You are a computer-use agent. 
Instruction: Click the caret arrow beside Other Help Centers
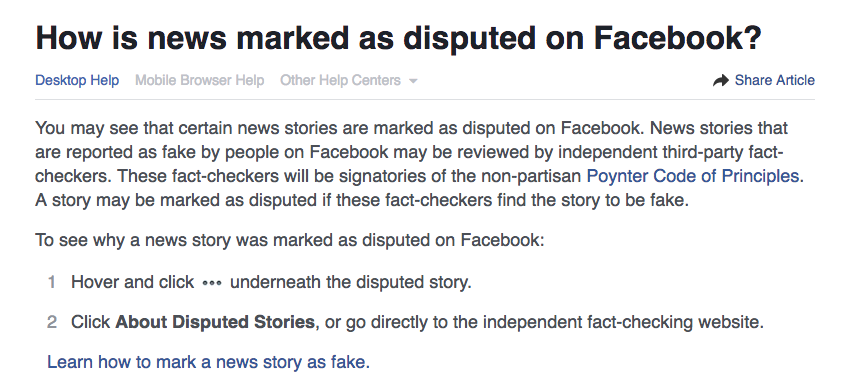pos(413,81)
